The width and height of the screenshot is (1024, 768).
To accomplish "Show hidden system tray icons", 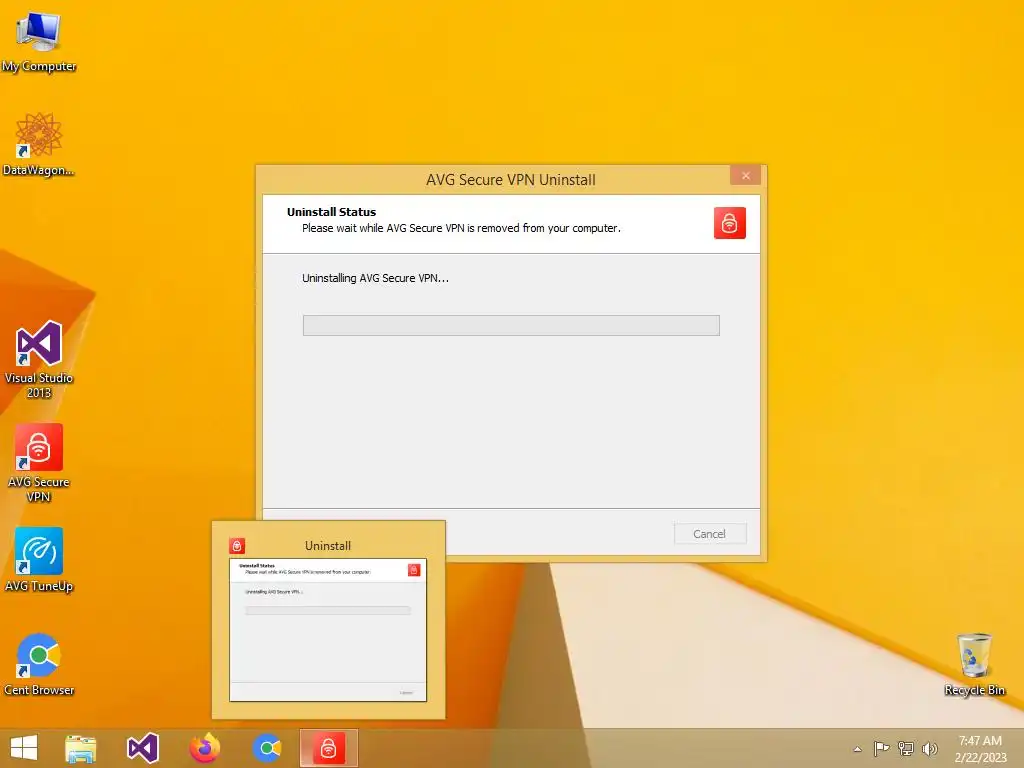I will (x=857, y=749).
